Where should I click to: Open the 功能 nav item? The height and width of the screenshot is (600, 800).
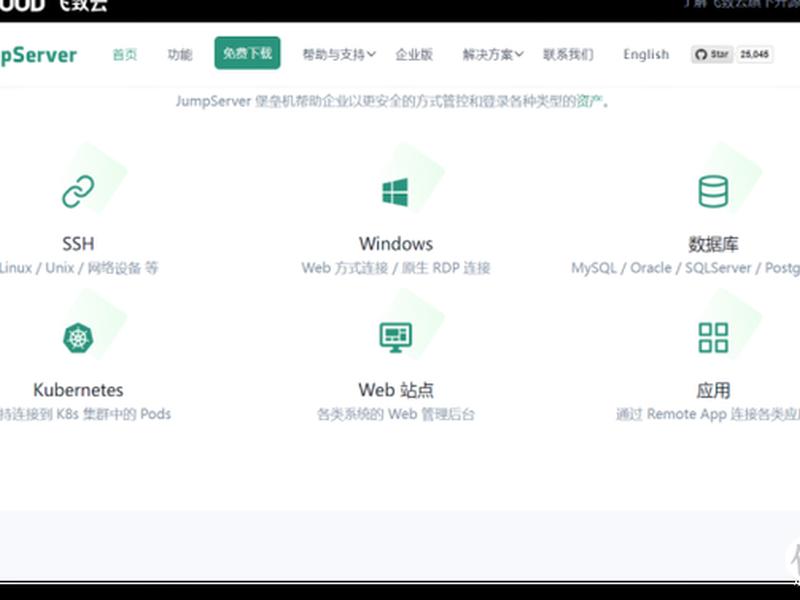click(180, 55)
